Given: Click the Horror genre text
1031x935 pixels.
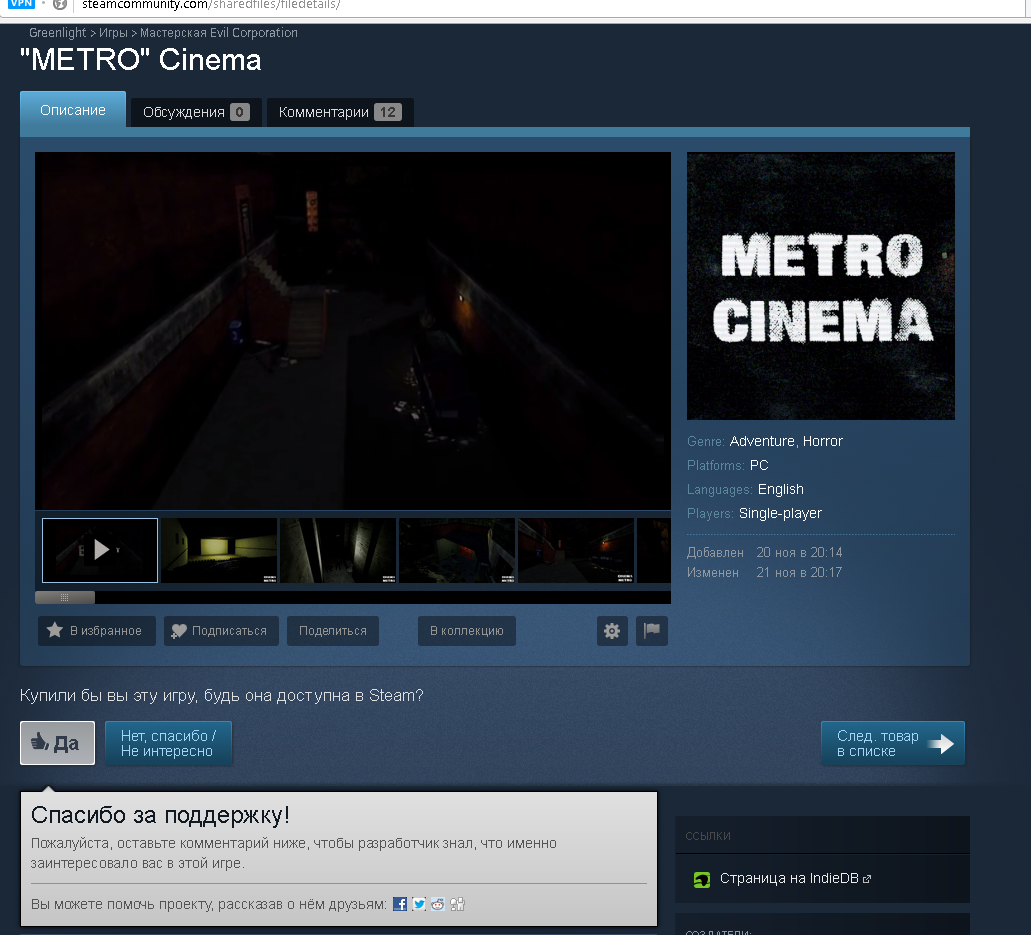Looking at the screenshot, I should pyautogui.click(x=823, y=441).
